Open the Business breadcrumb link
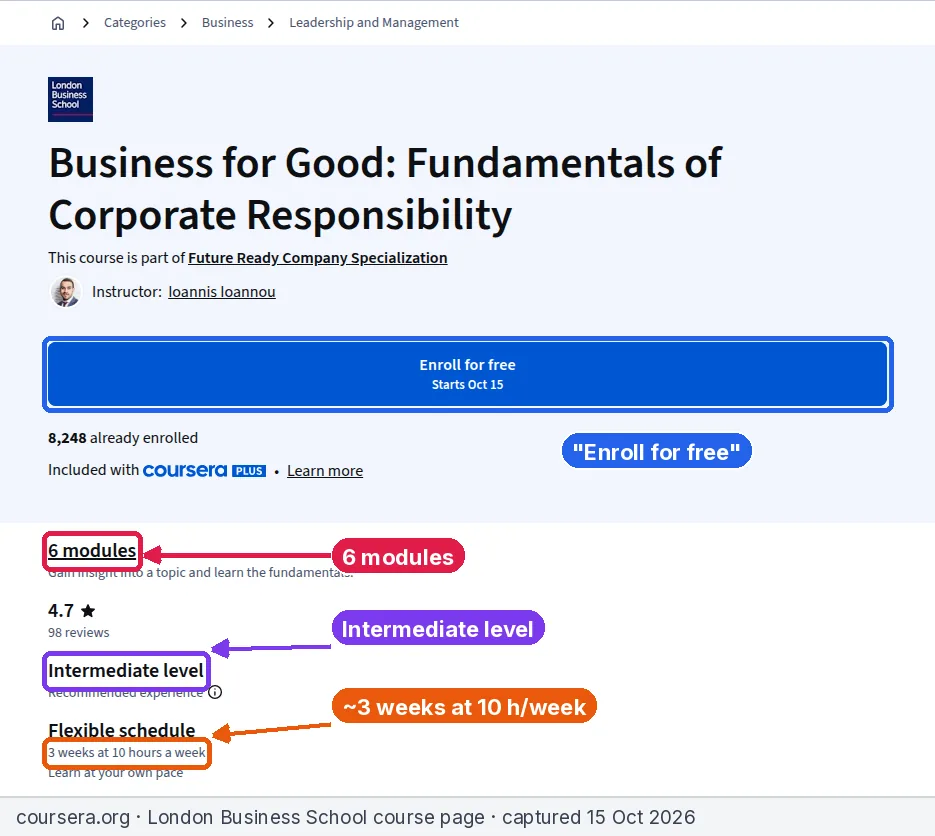This screenshot has width=935, height=836. pos(227,23)
